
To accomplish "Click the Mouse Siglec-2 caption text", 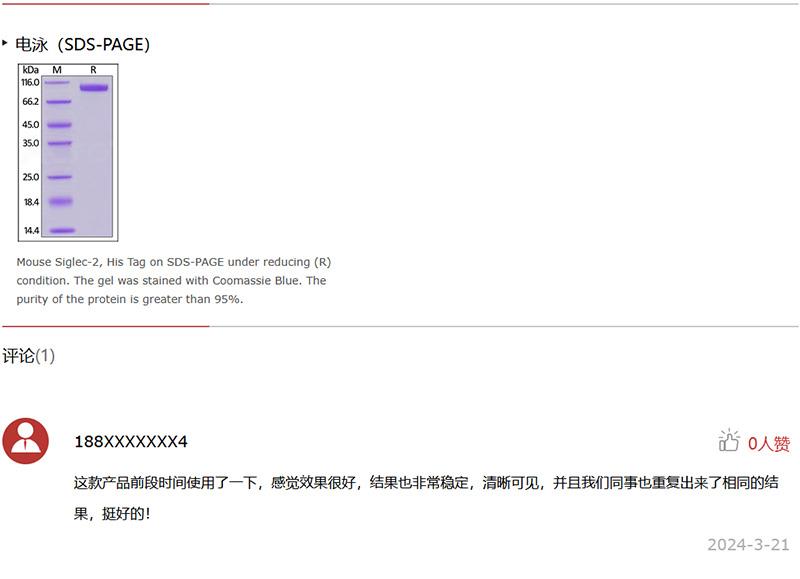I will pyautogui.click(x=174, y=281).
